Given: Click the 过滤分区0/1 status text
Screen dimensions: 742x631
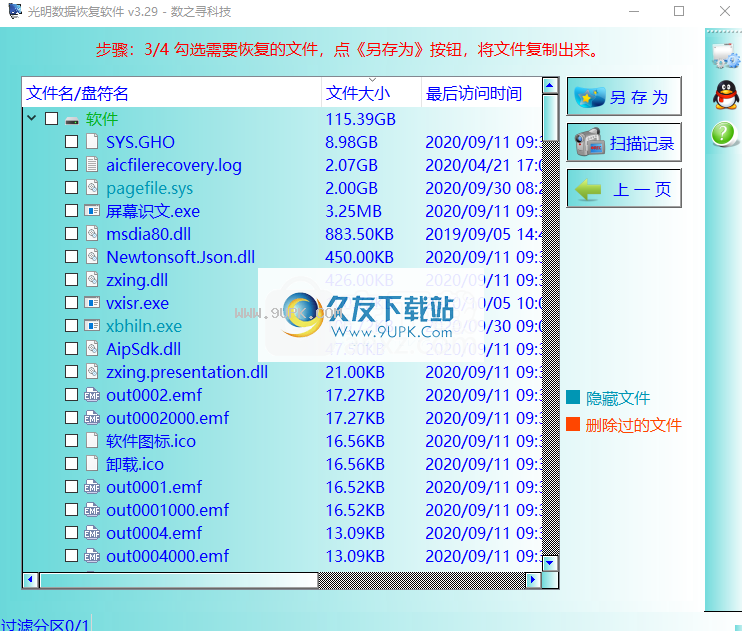Looking at the screenshot, I should coord(45,624).
